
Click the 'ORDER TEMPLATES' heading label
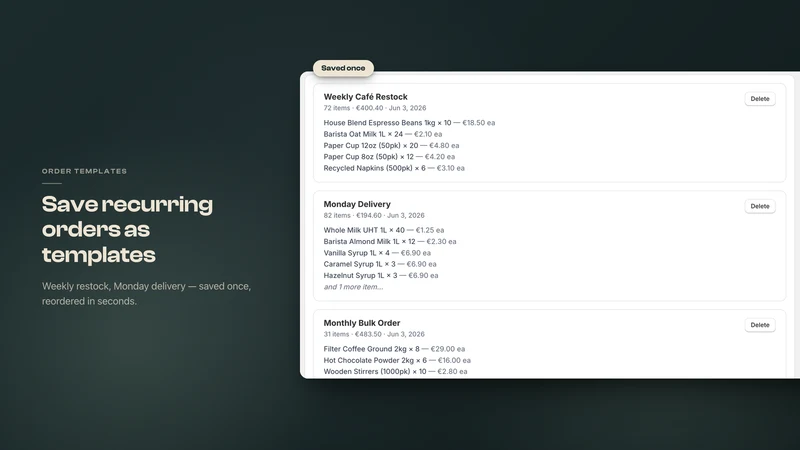(84, 171)
